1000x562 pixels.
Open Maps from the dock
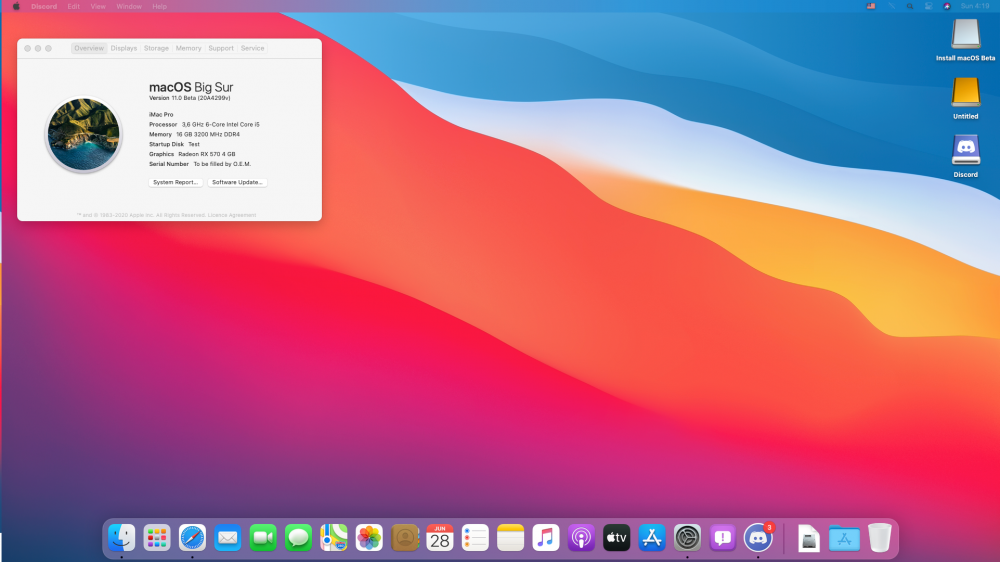pos(334,538)
